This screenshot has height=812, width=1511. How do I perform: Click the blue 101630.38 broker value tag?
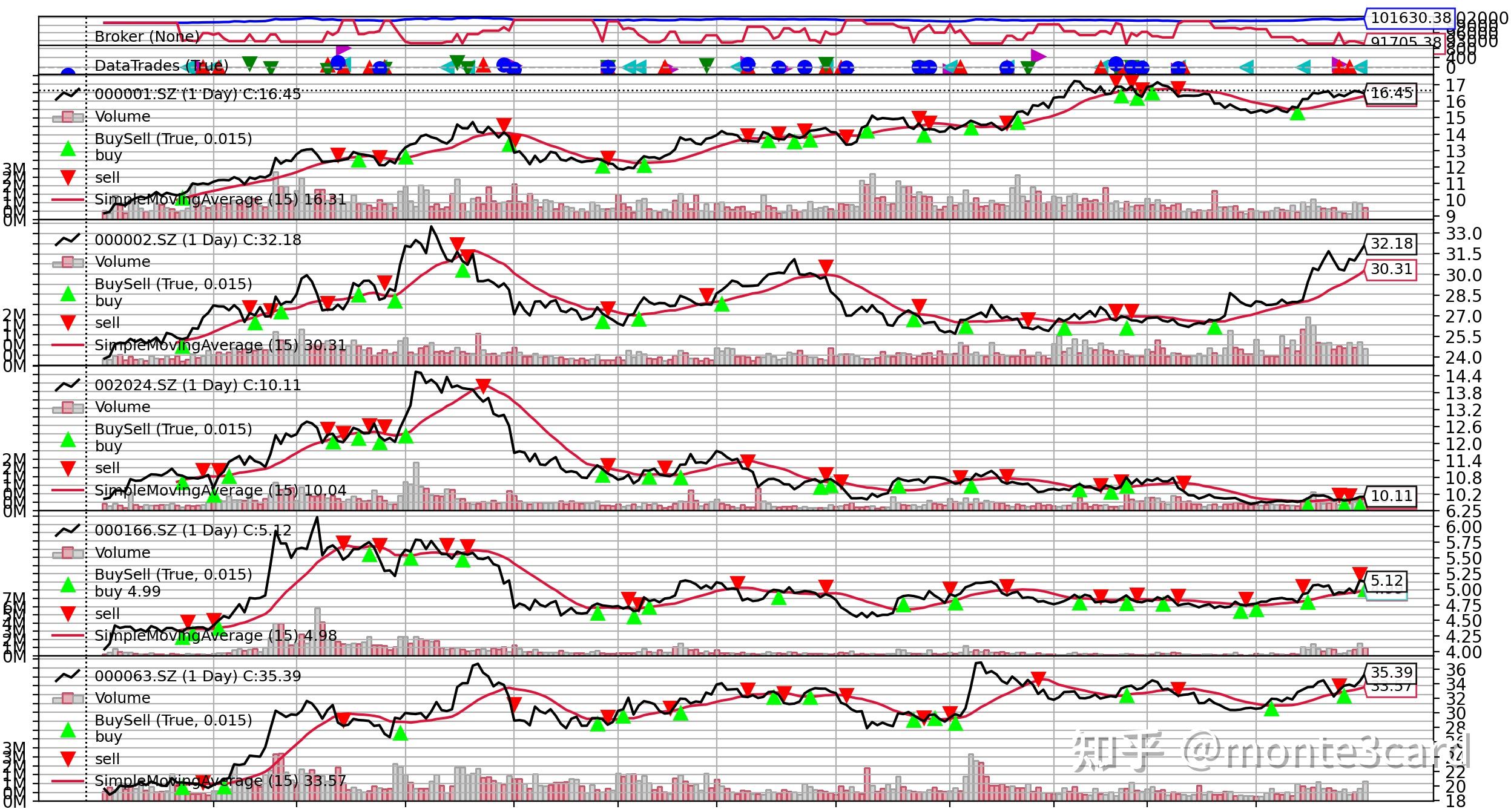pyautogui.click(x=1409, y=18)
